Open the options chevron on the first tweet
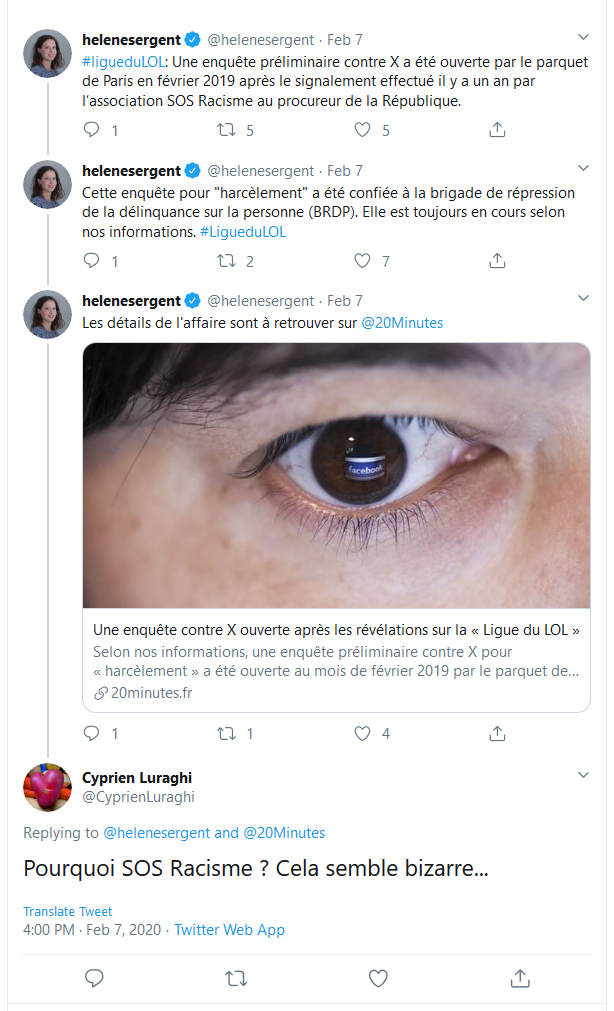 (583, 37)
